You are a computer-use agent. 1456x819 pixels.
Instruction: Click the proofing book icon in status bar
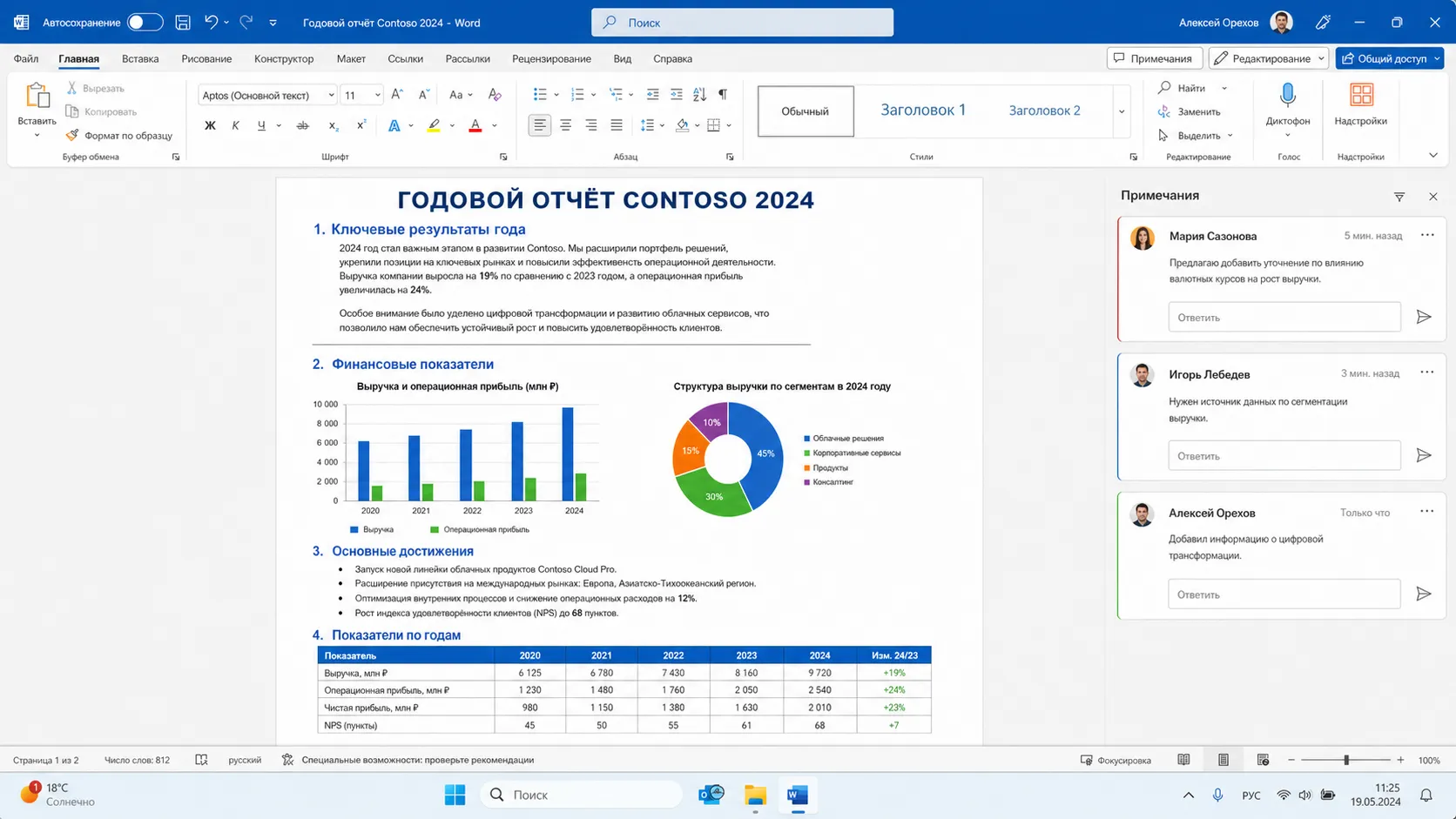[201, 760]
